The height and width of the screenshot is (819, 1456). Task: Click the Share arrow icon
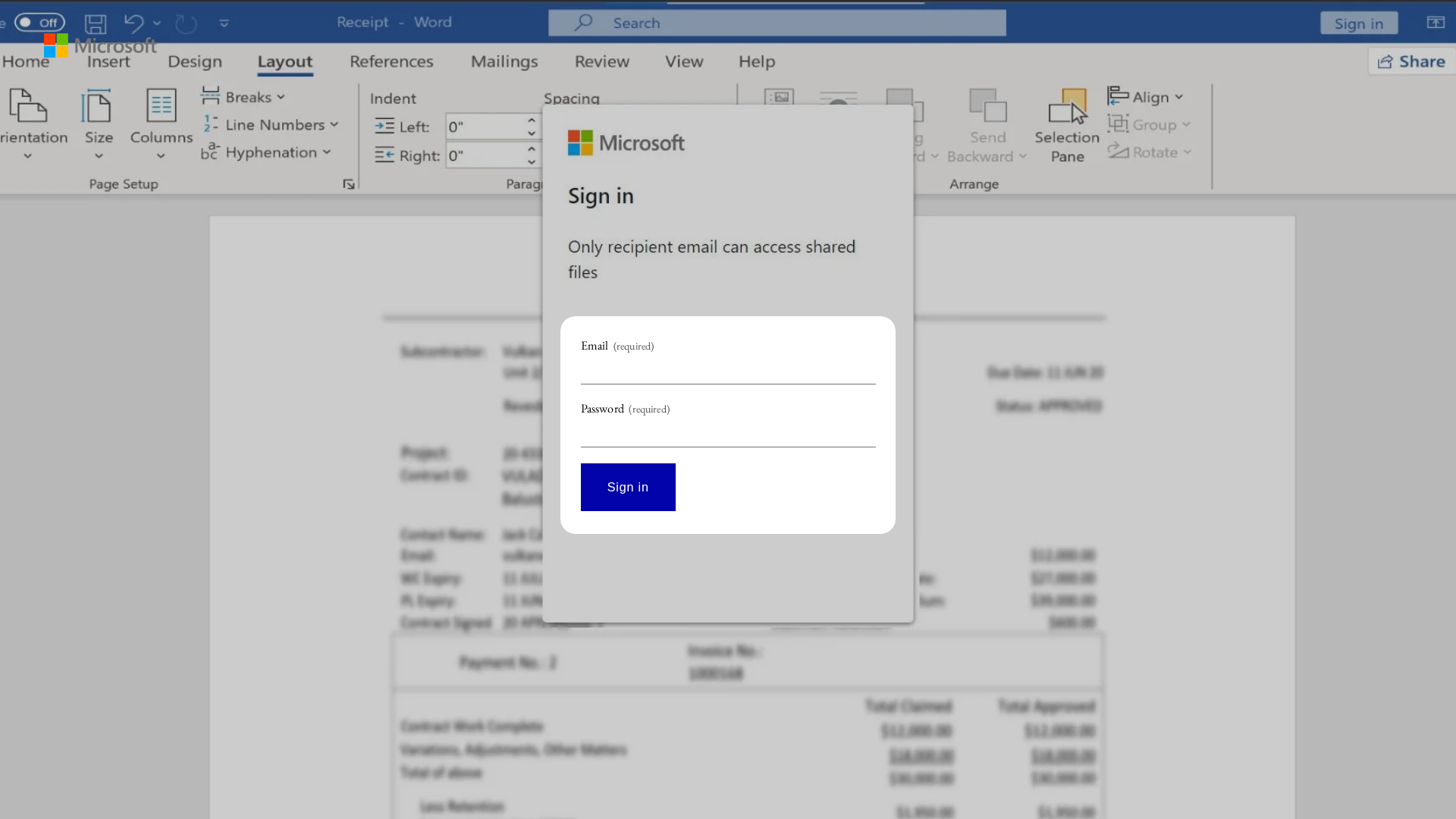pyautogui.click(x=1385, y=61)
